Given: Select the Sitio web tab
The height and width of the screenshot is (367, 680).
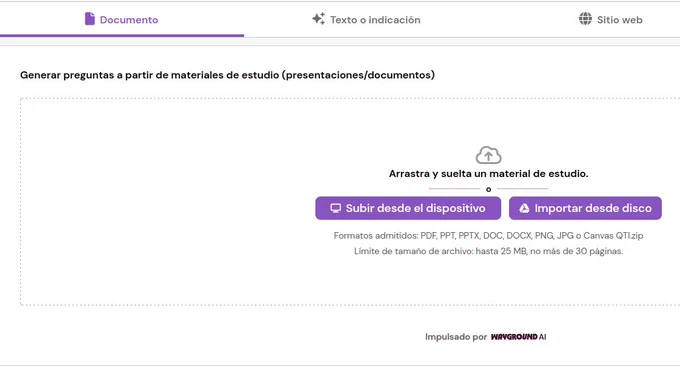Looking at the screenshot, I should [611, 20].
